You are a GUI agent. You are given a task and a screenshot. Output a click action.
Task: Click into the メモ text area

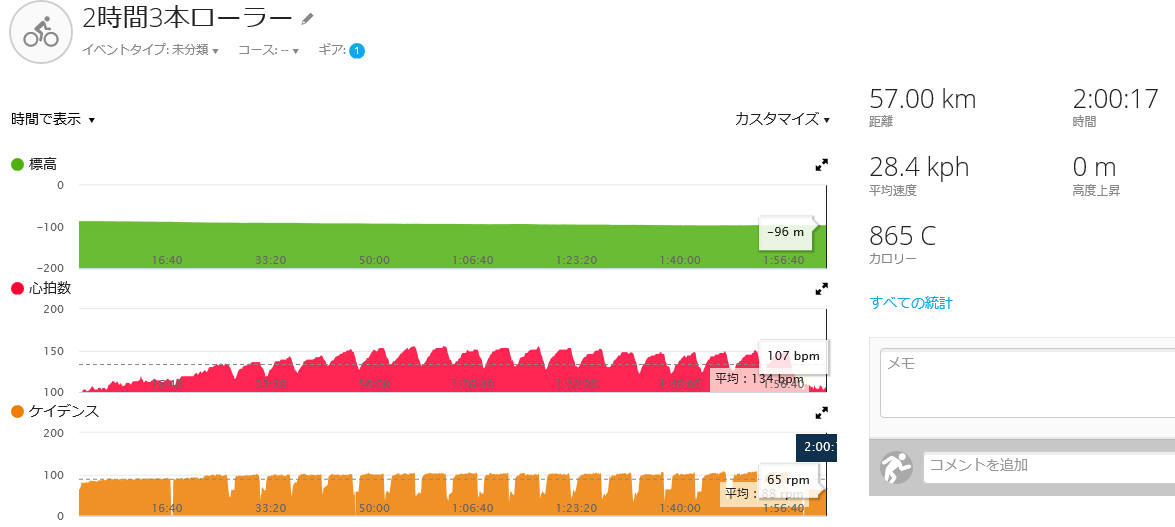click(1027, 384)
